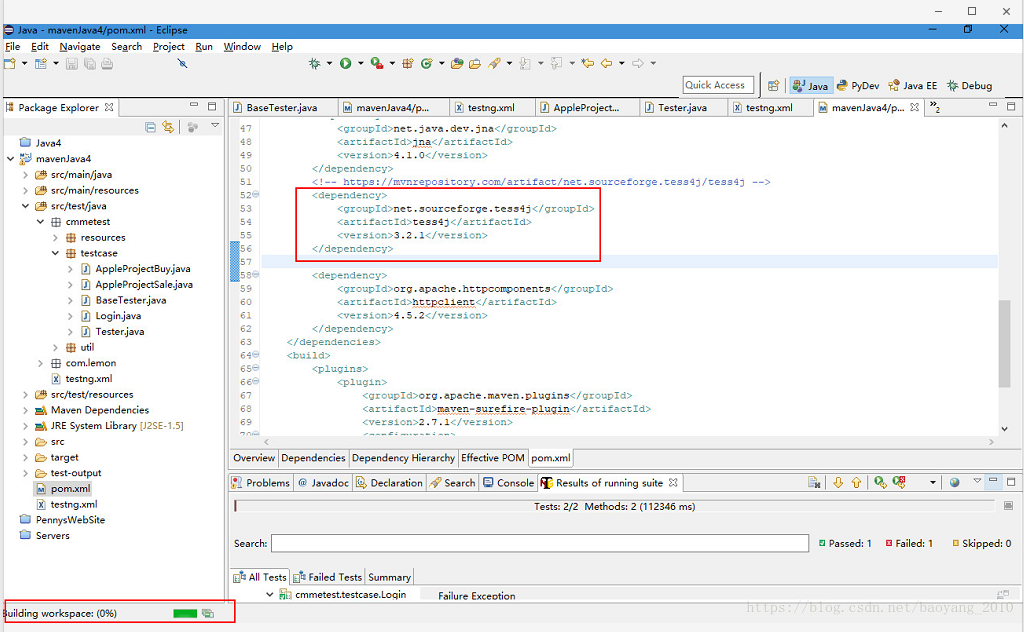Click the TestNG test progress bar

pos(614,506)
